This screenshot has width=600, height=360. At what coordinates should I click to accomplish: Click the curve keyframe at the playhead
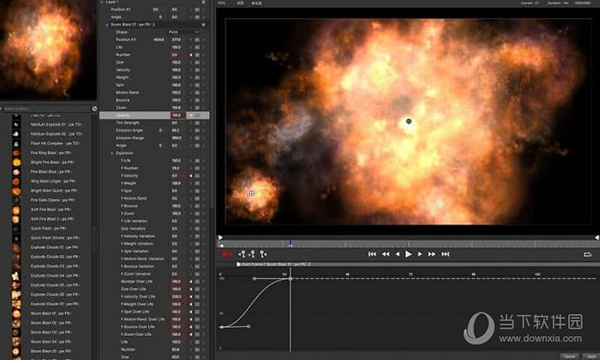pyautogui.click(x=290, y=279)
